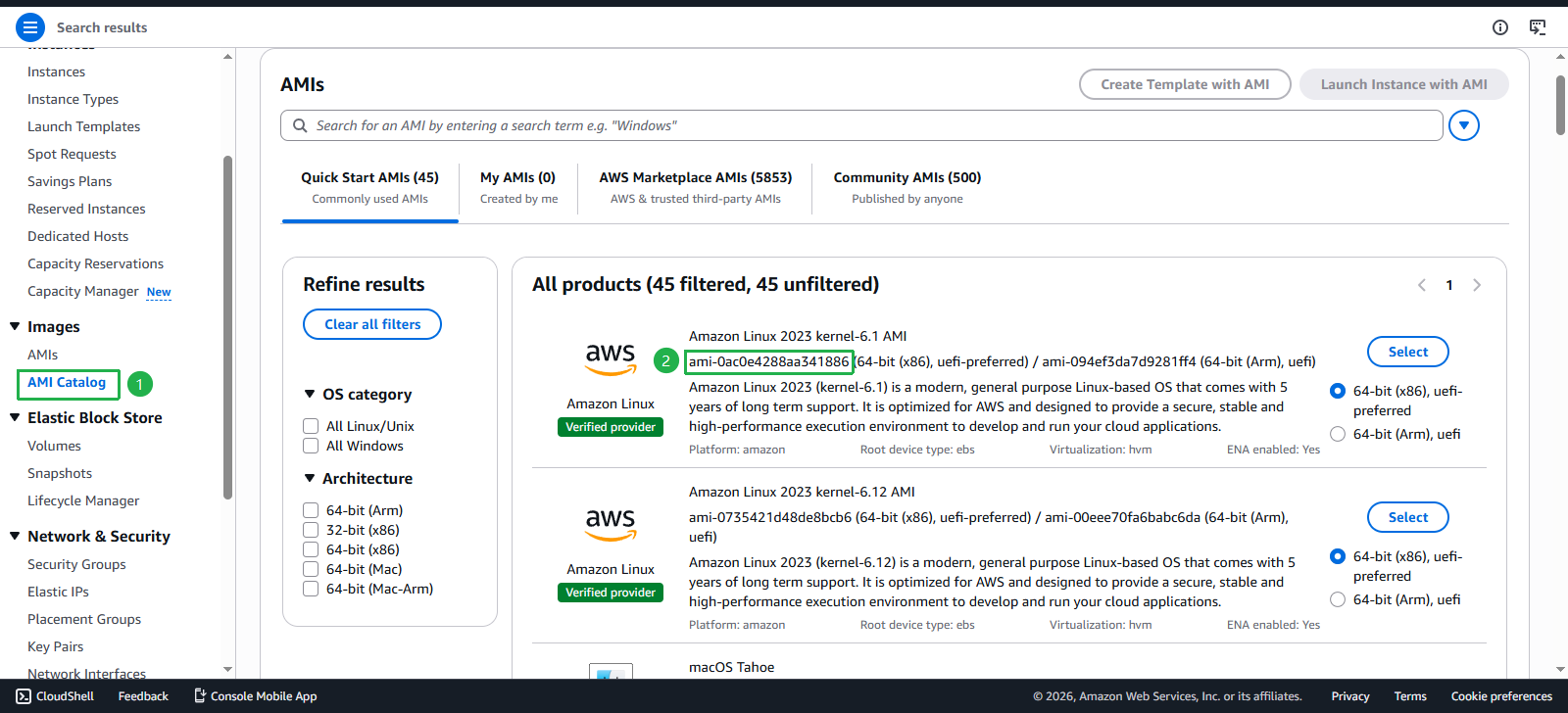Click the aws logo of kernel-6.12 AMI

click(611, 524)
